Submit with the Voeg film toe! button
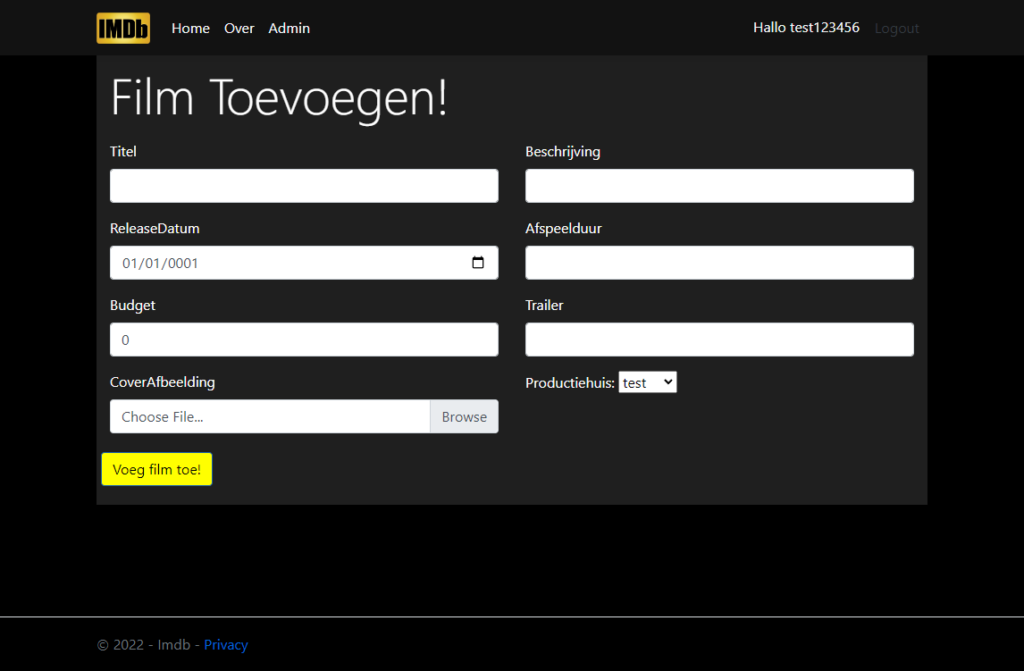The height and width of the screenshot is (671, 1024). 157,469
